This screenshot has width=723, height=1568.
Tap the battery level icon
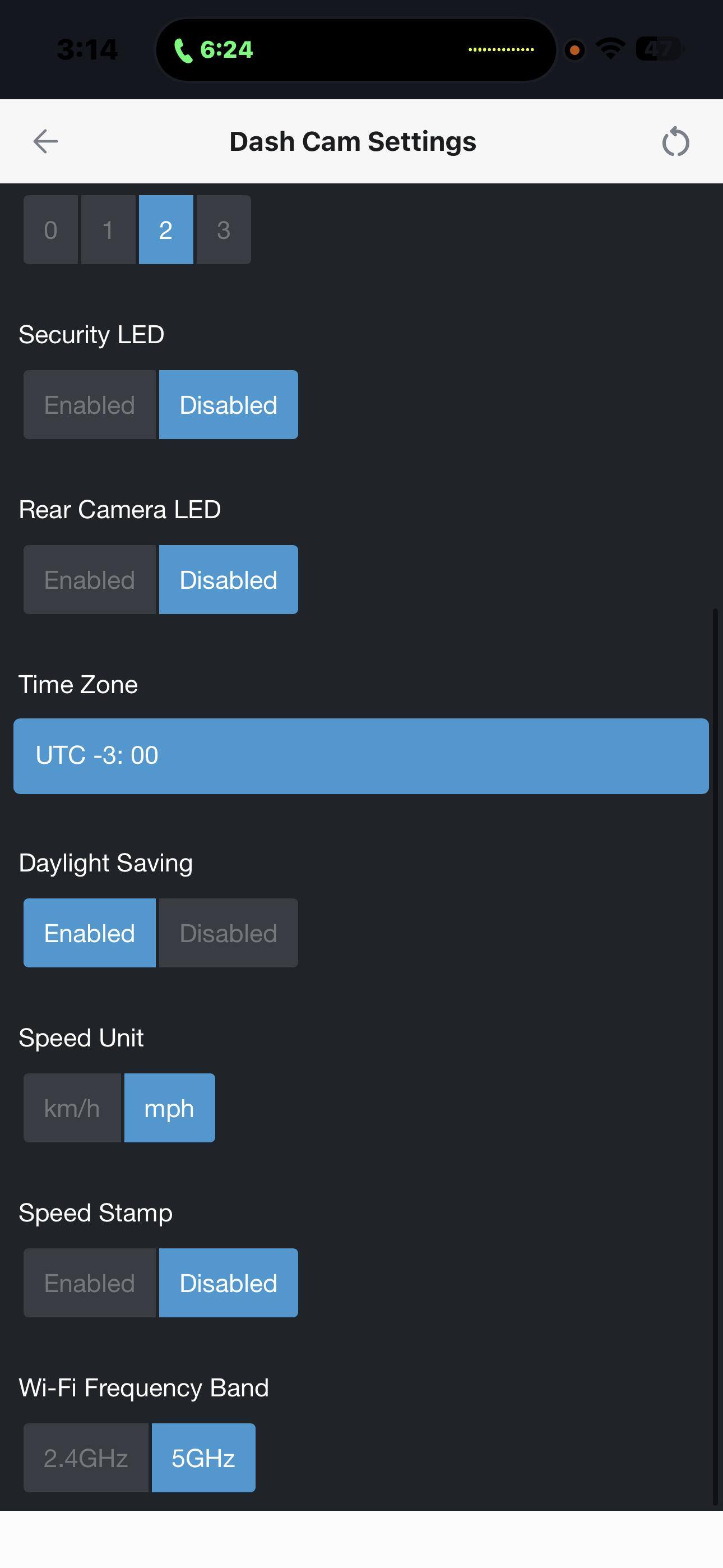[x=659, y=49]
